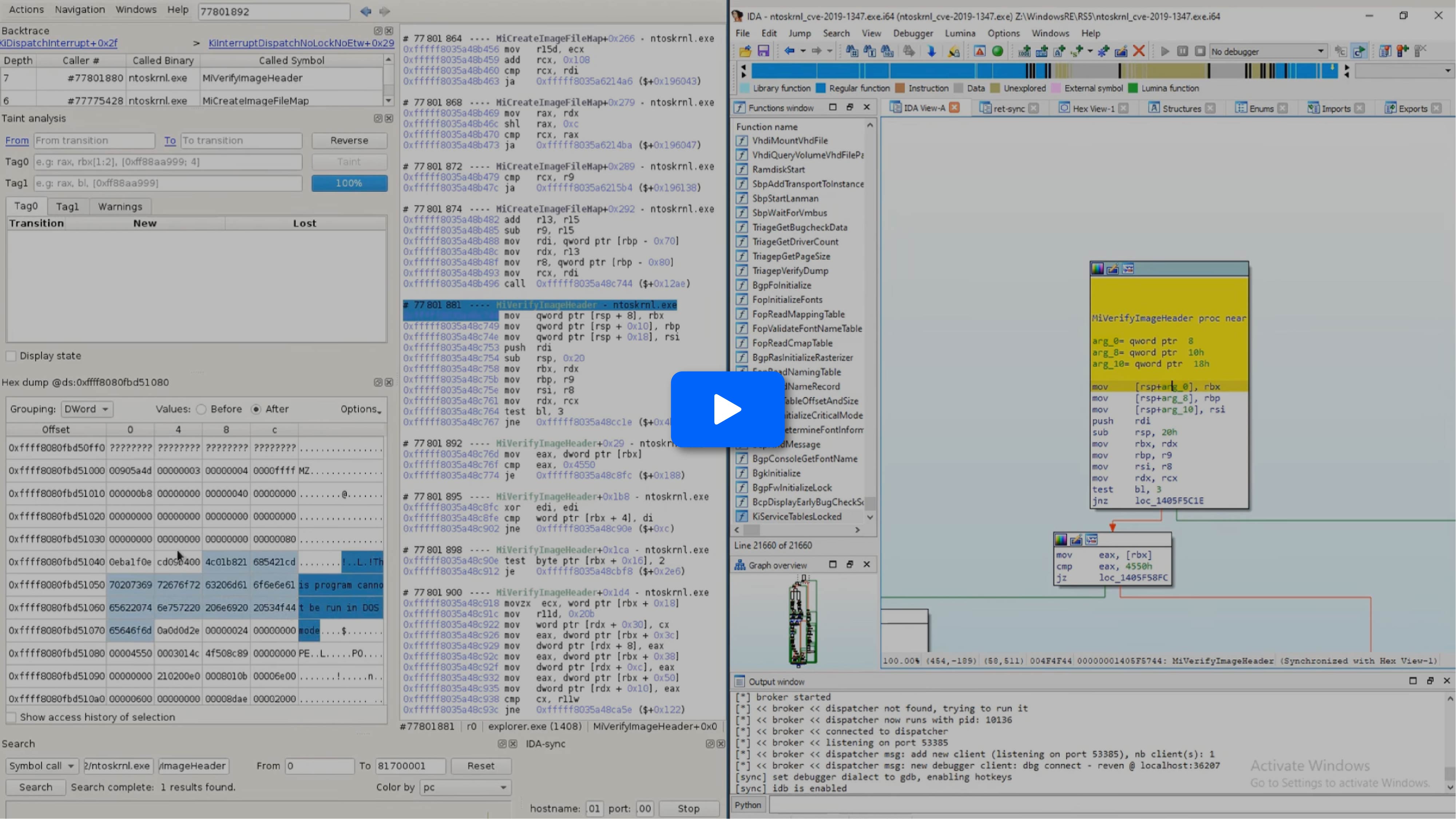The height and width of the screenshot is (819, 1456).
Task: Click the blue down arrow toolbar icon
Action: pyautogui.click(x=932, y=51)
